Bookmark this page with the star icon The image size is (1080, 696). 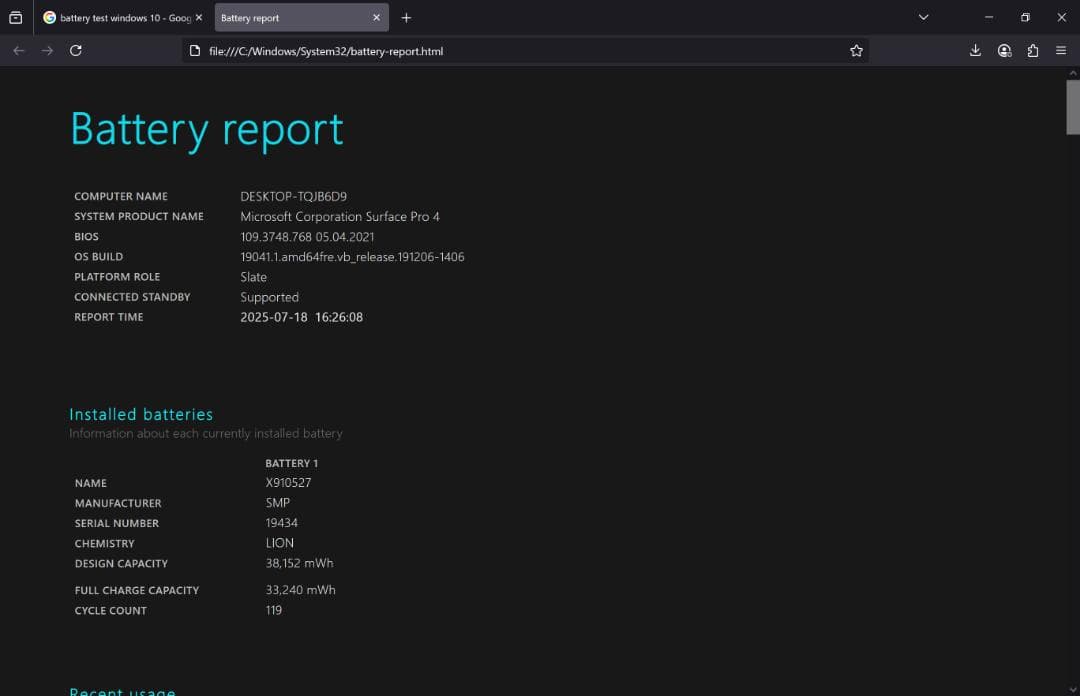pyautogui.click(x=856, y=50)
